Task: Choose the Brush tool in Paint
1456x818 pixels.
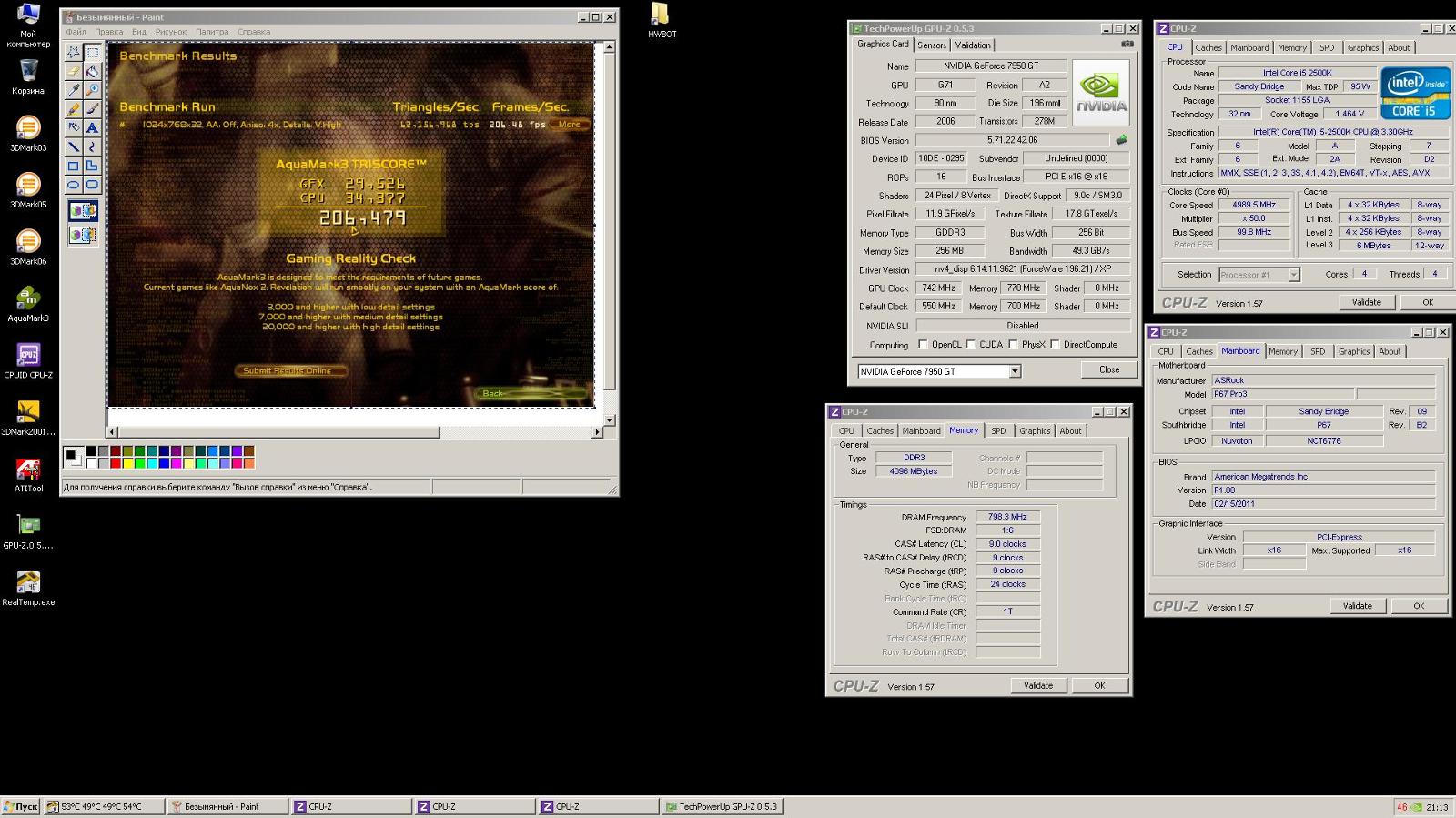Action: click(x=93, y=109)
